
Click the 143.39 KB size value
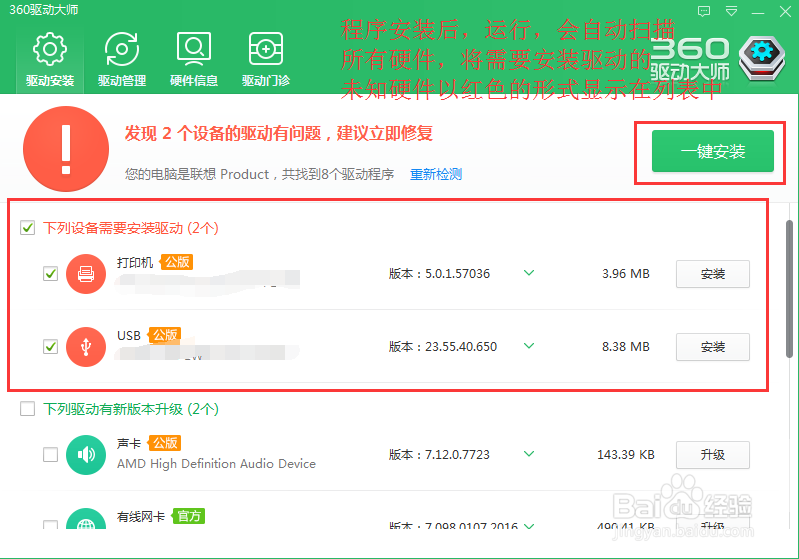tap(626, 455)
